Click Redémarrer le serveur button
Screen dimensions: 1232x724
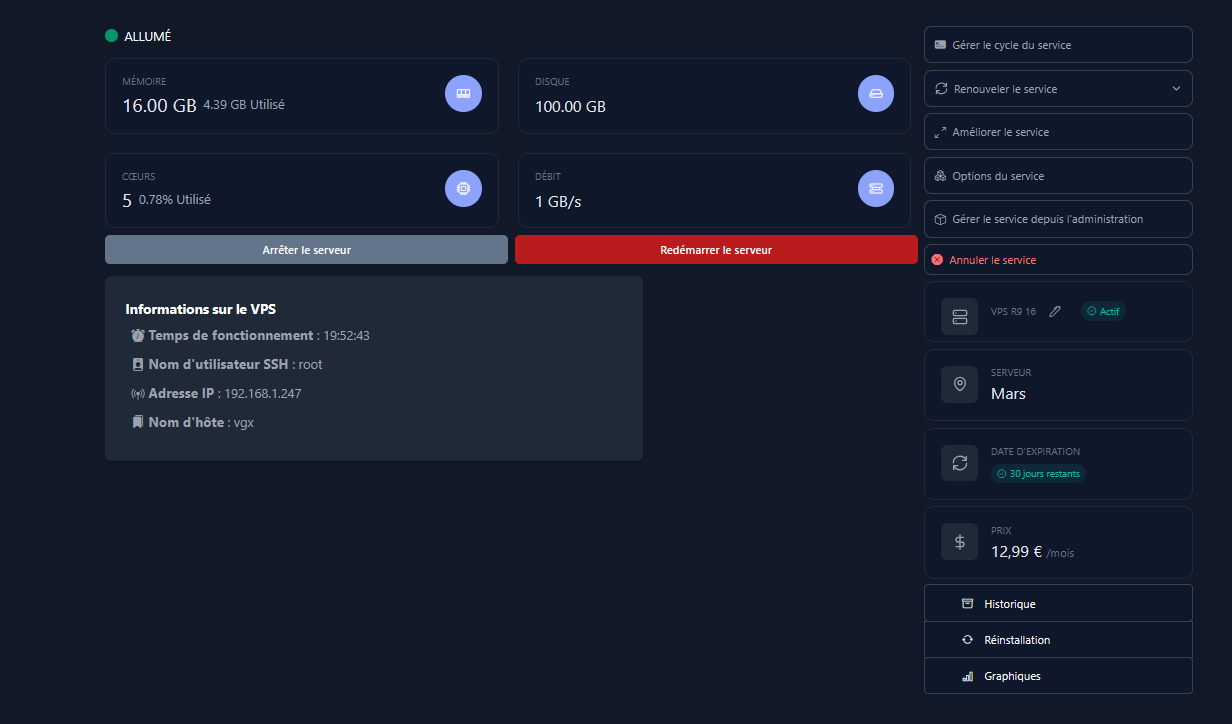click(716, 250)
